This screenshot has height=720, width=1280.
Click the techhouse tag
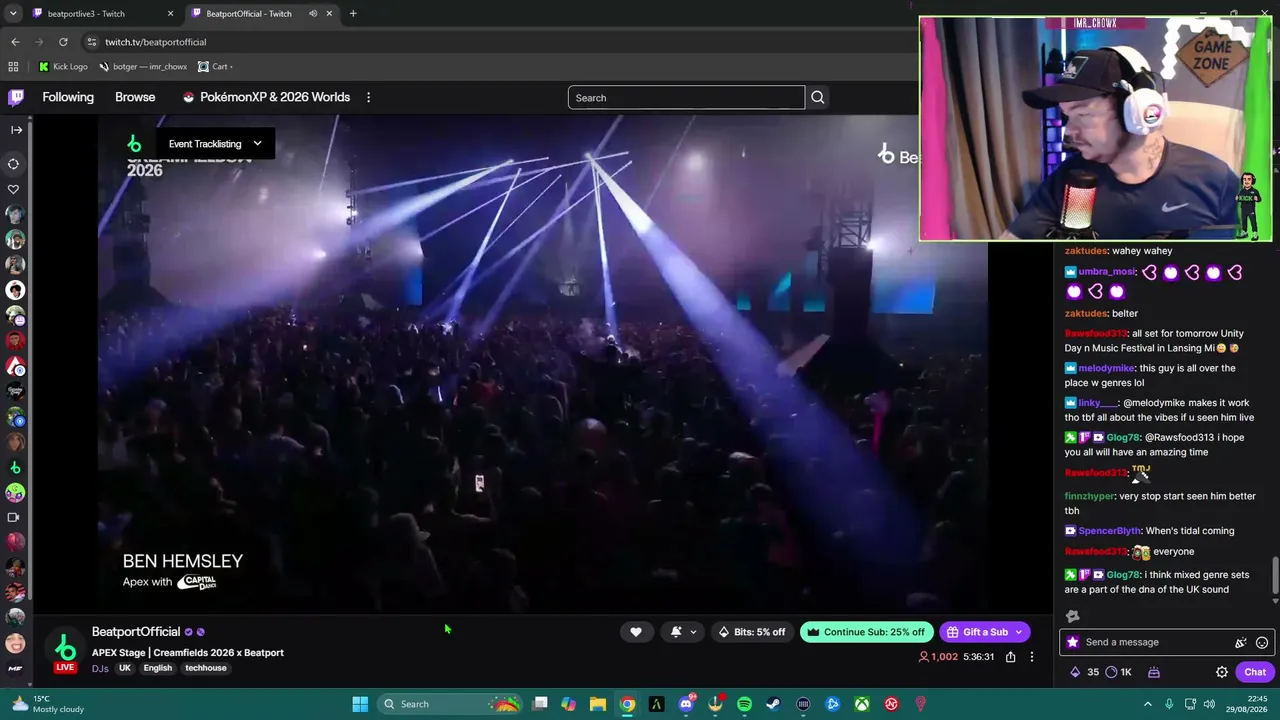point(205,668)
